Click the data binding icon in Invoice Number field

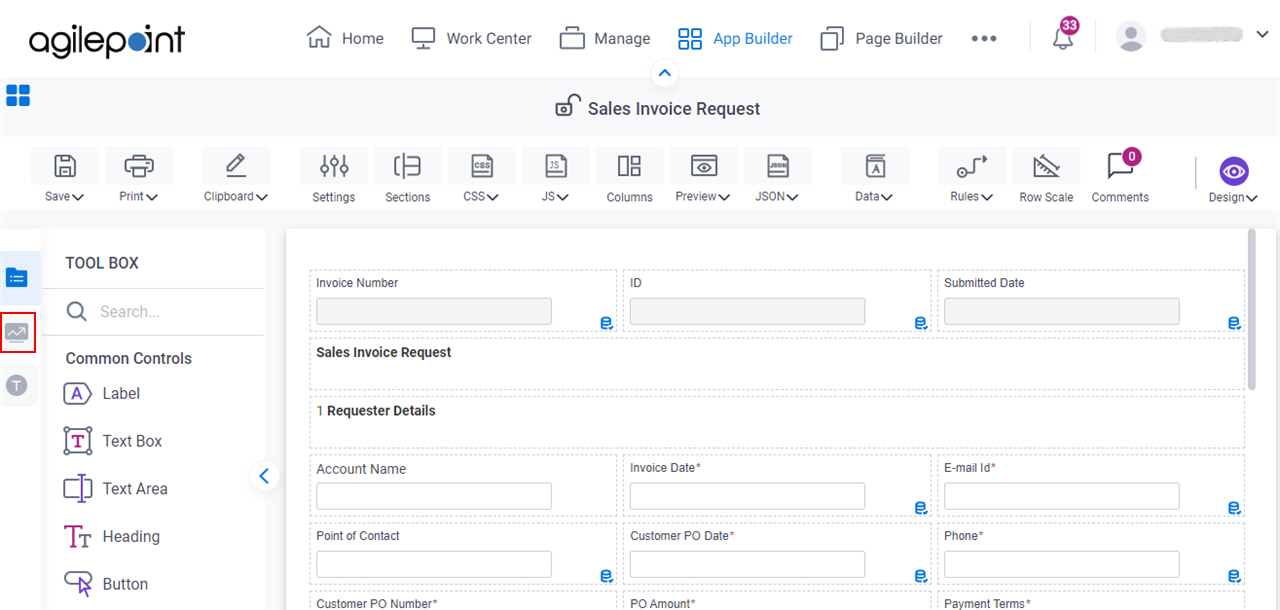coord(607,322)
